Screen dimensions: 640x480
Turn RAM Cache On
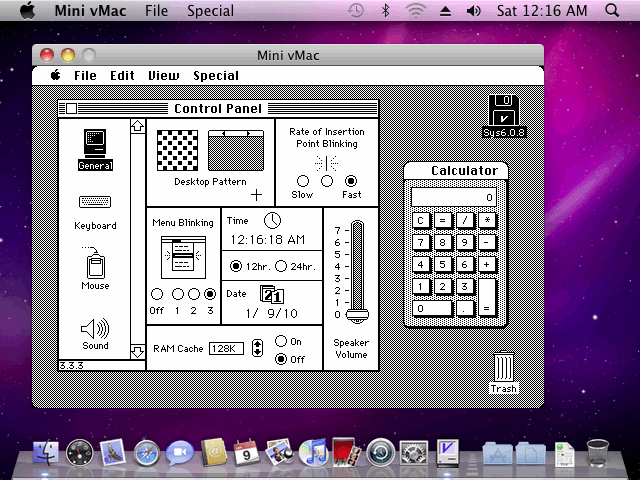click(x=281, y=342)
